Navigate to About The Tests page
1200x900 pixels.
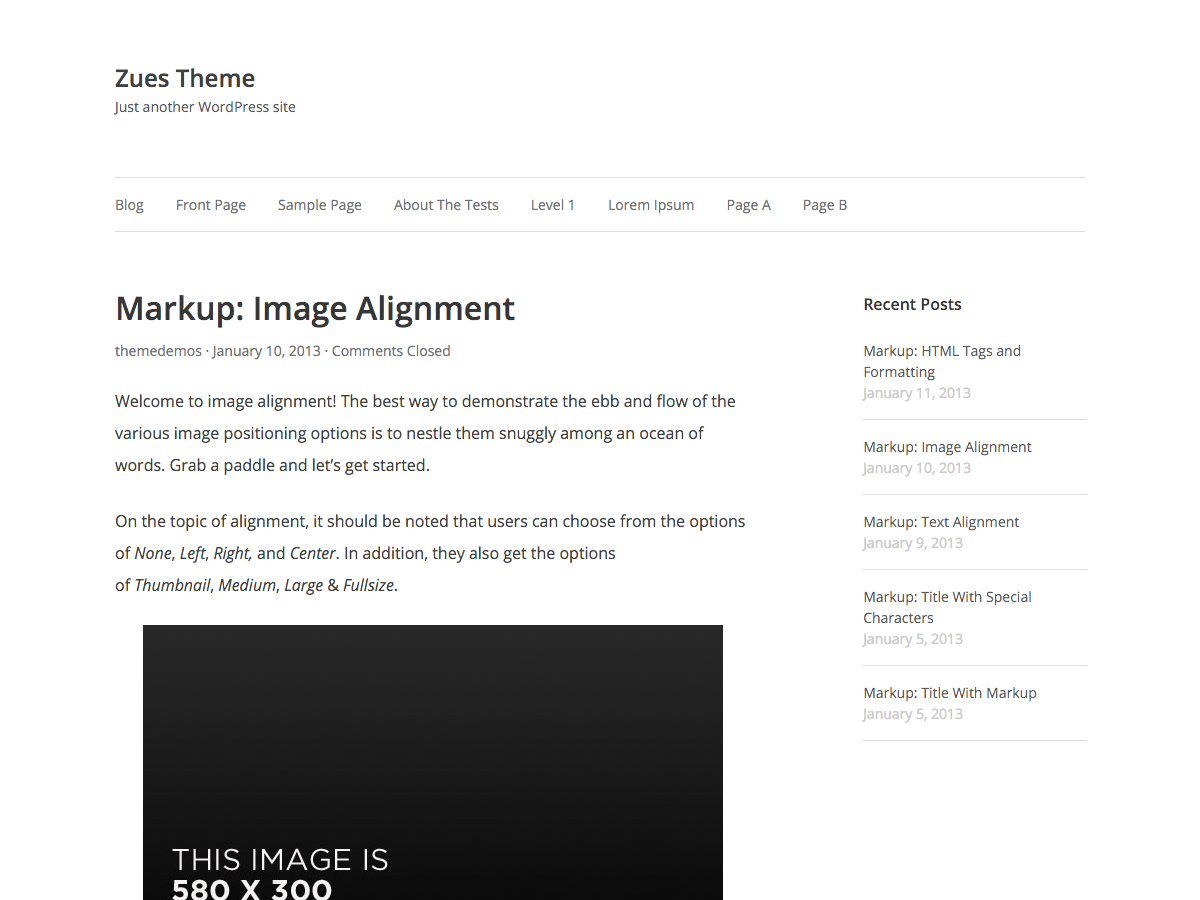tap(446, 204)
